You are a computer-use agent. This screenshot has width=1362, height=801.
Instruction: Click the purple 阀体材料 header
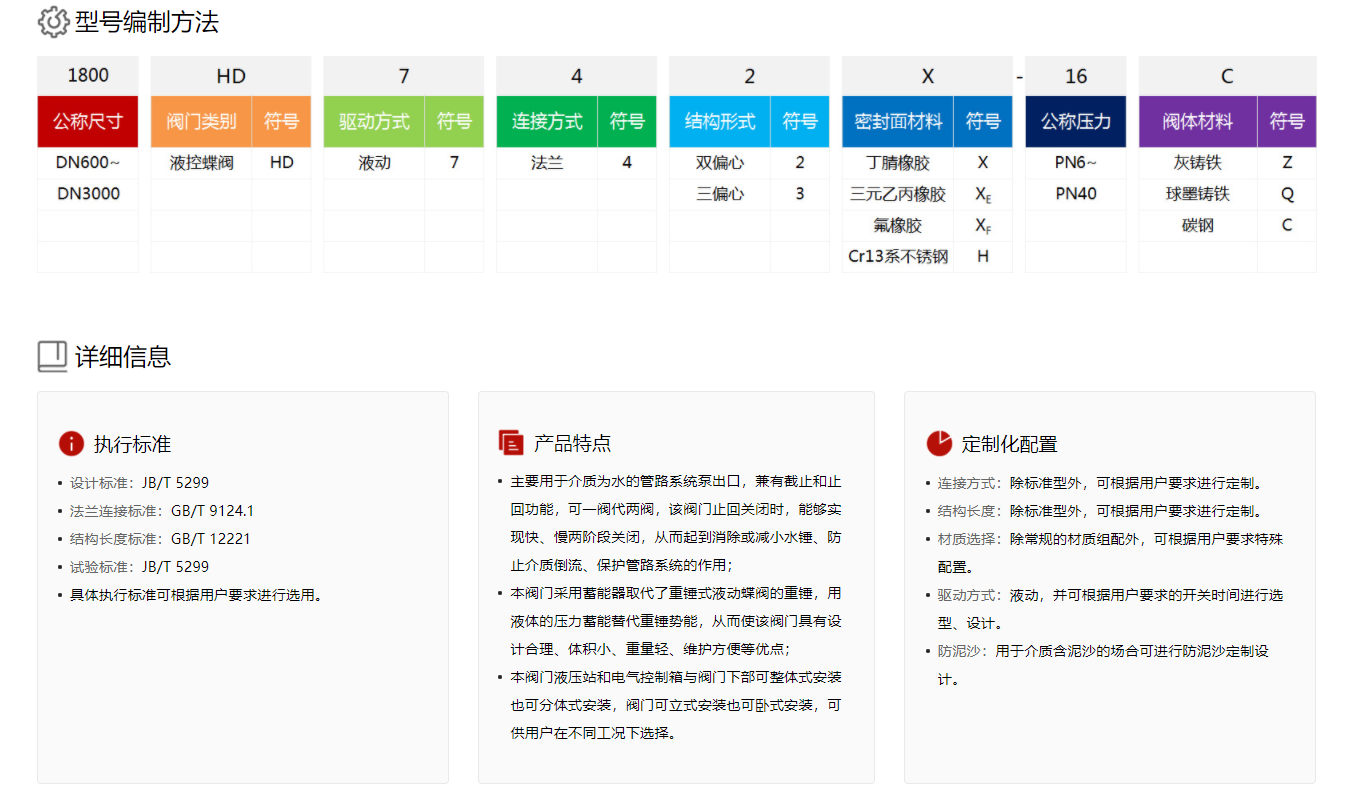1198,122
